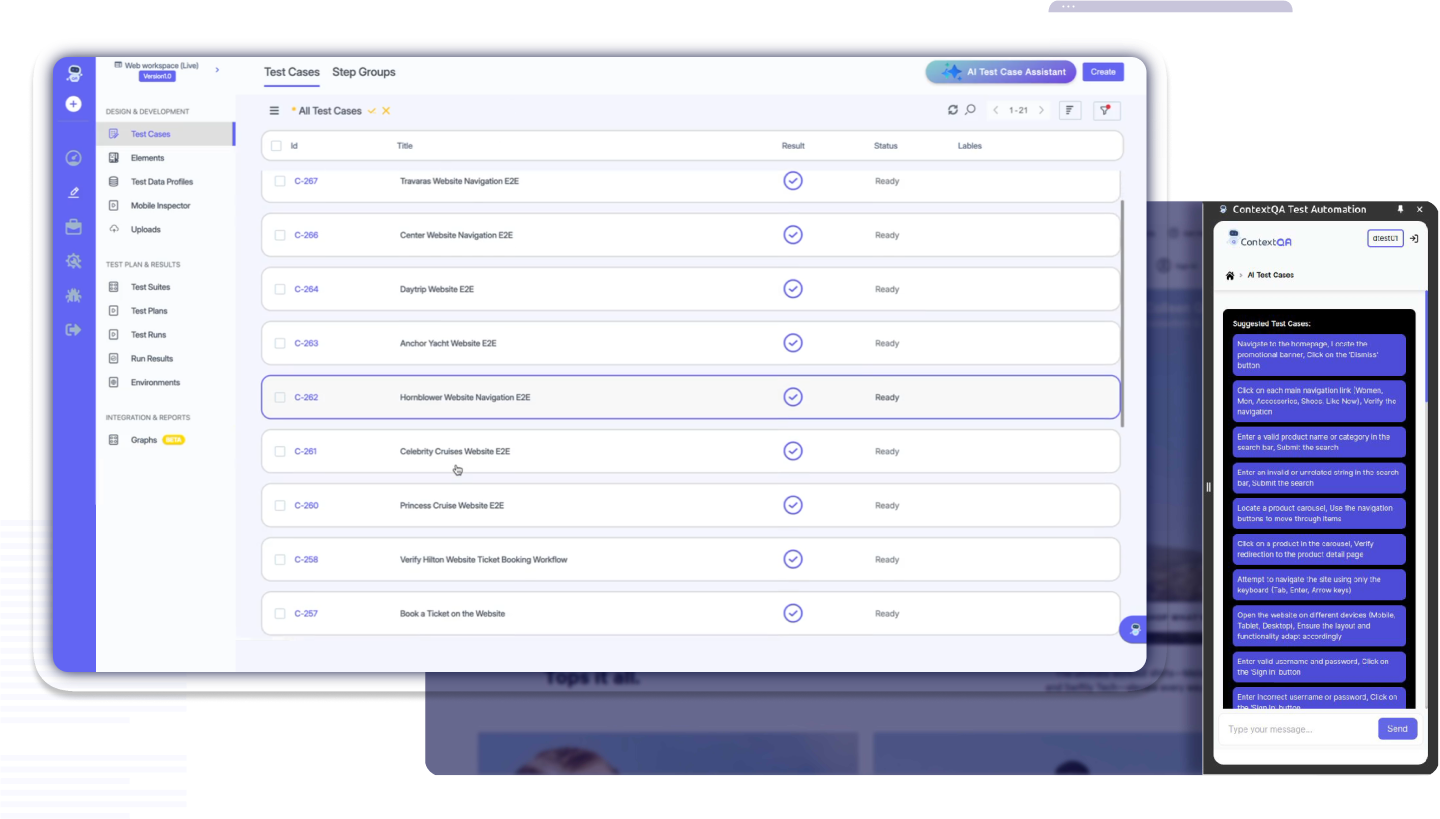Screen dimensions: 1440x819
Task: Check the box for test case C-263
Action: click(x=280, y=343)
